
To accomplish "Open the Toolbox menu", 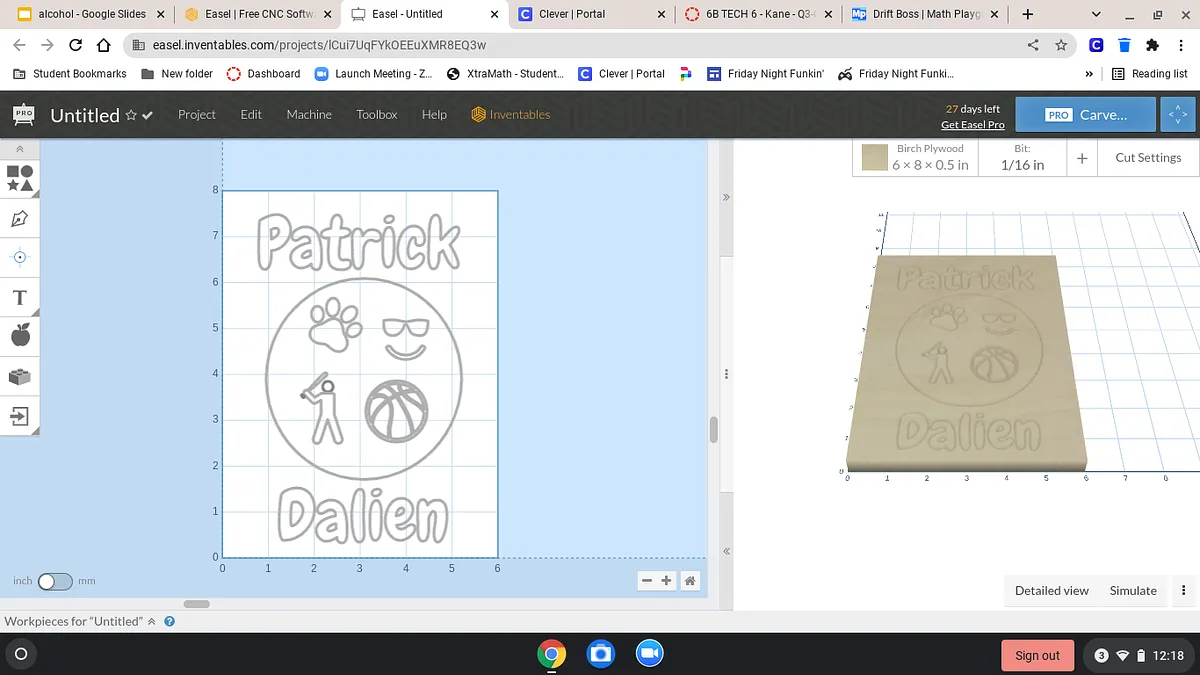I will [x=377, y=115].
